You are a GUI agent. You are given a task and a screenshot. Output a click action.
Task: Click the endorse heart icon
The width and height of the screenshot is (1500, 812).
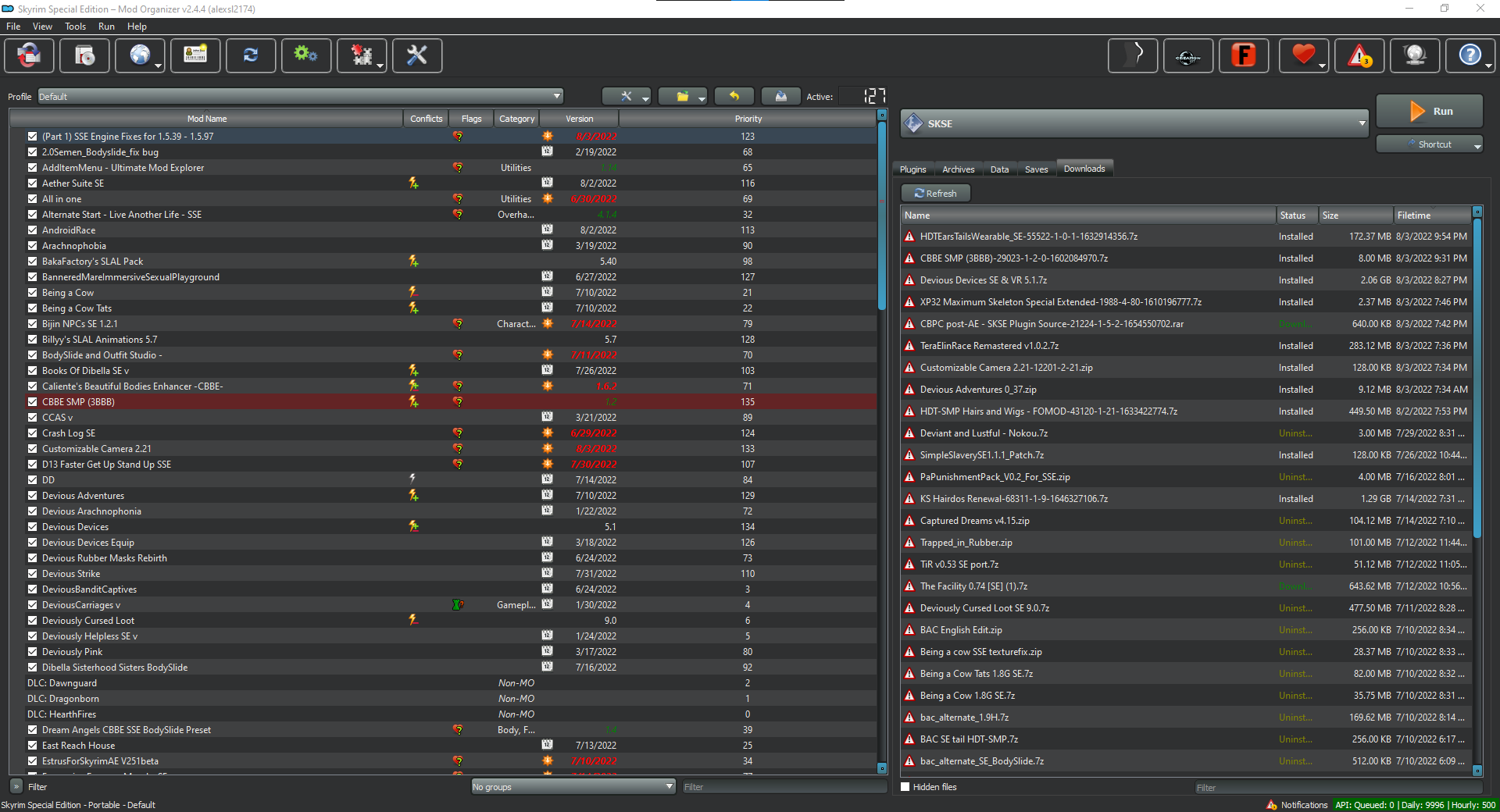(x=1302, y=55)
